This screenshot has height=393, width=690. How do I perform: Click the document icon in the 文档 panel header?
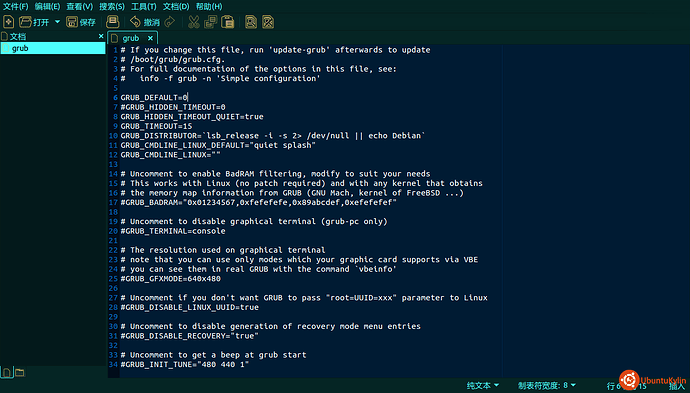(x=5, y=36)
